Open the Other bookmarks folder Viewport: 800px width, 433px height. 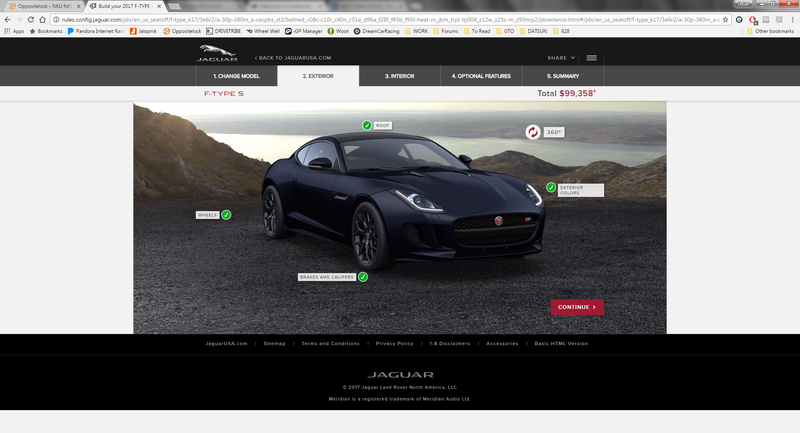click(x=770, y=31)
